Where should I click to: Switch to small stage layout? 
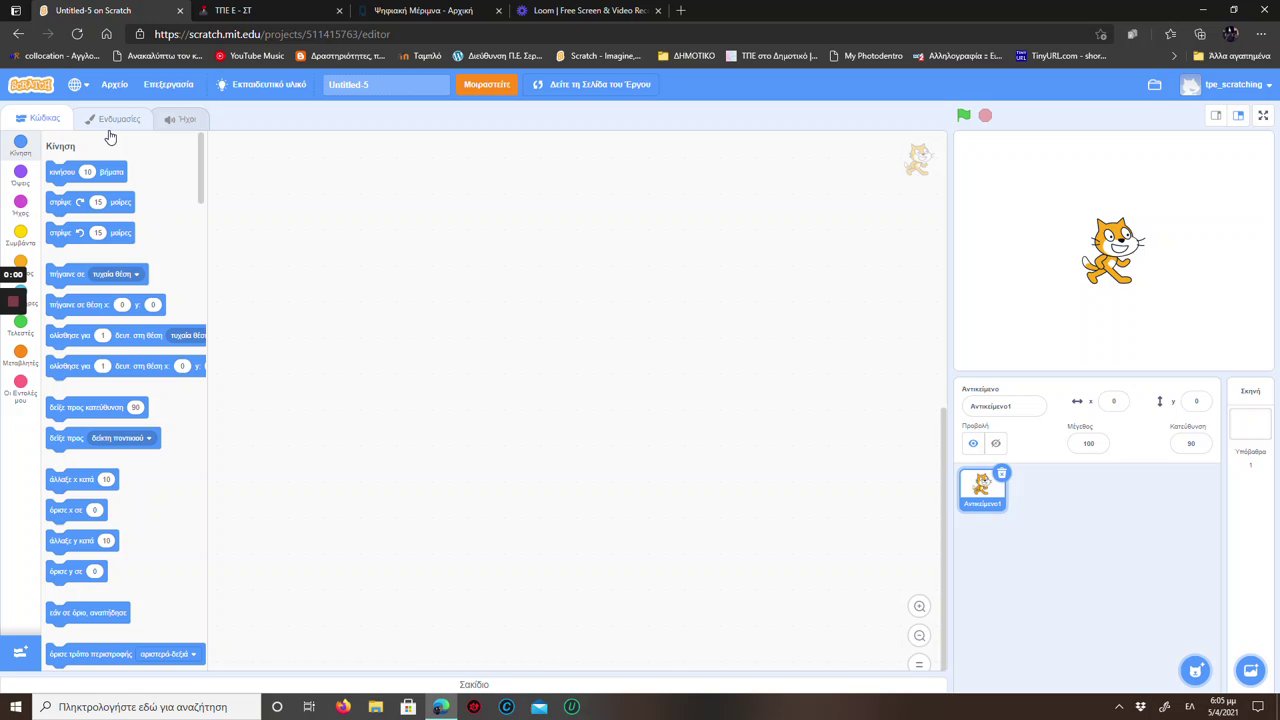[x=1216, y=115]
